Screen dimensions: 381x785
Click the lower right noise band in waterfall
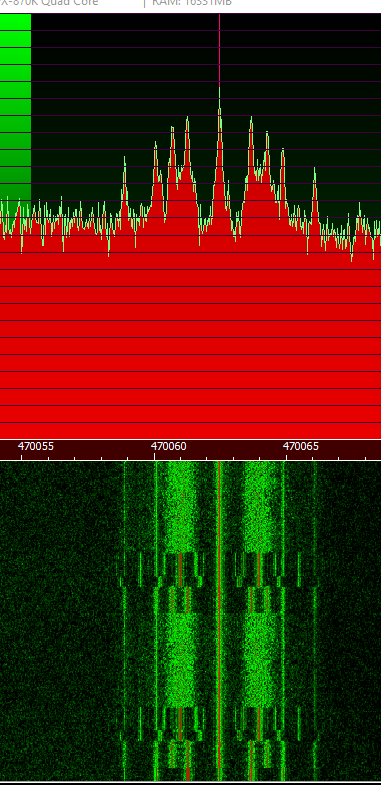pyautogui.click(x=259, y=661)
